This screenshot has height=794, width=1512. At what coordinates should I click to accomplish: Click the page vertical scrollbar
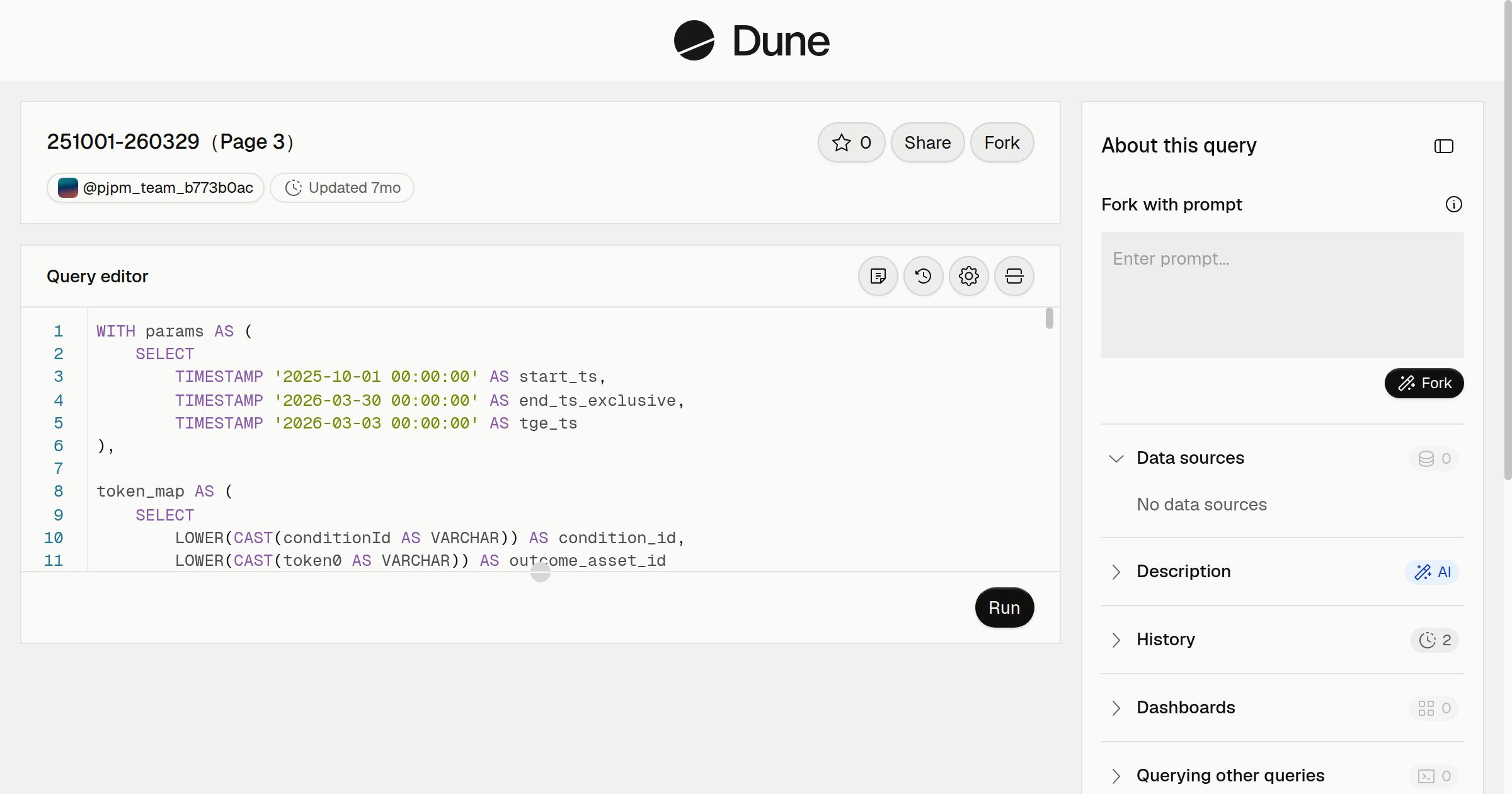point(1508,240)
